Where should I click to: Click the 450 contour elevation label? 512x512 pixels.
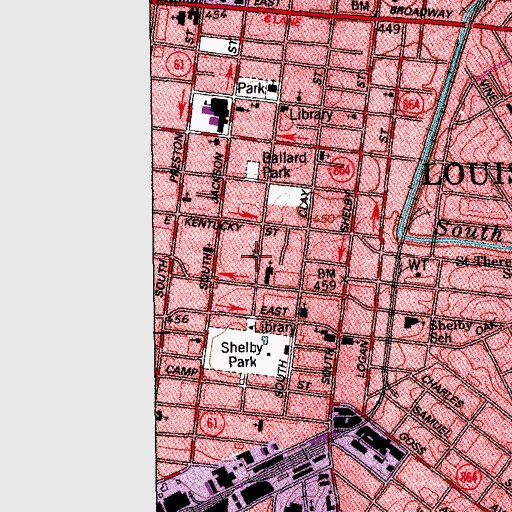click(x=324, y=219)
